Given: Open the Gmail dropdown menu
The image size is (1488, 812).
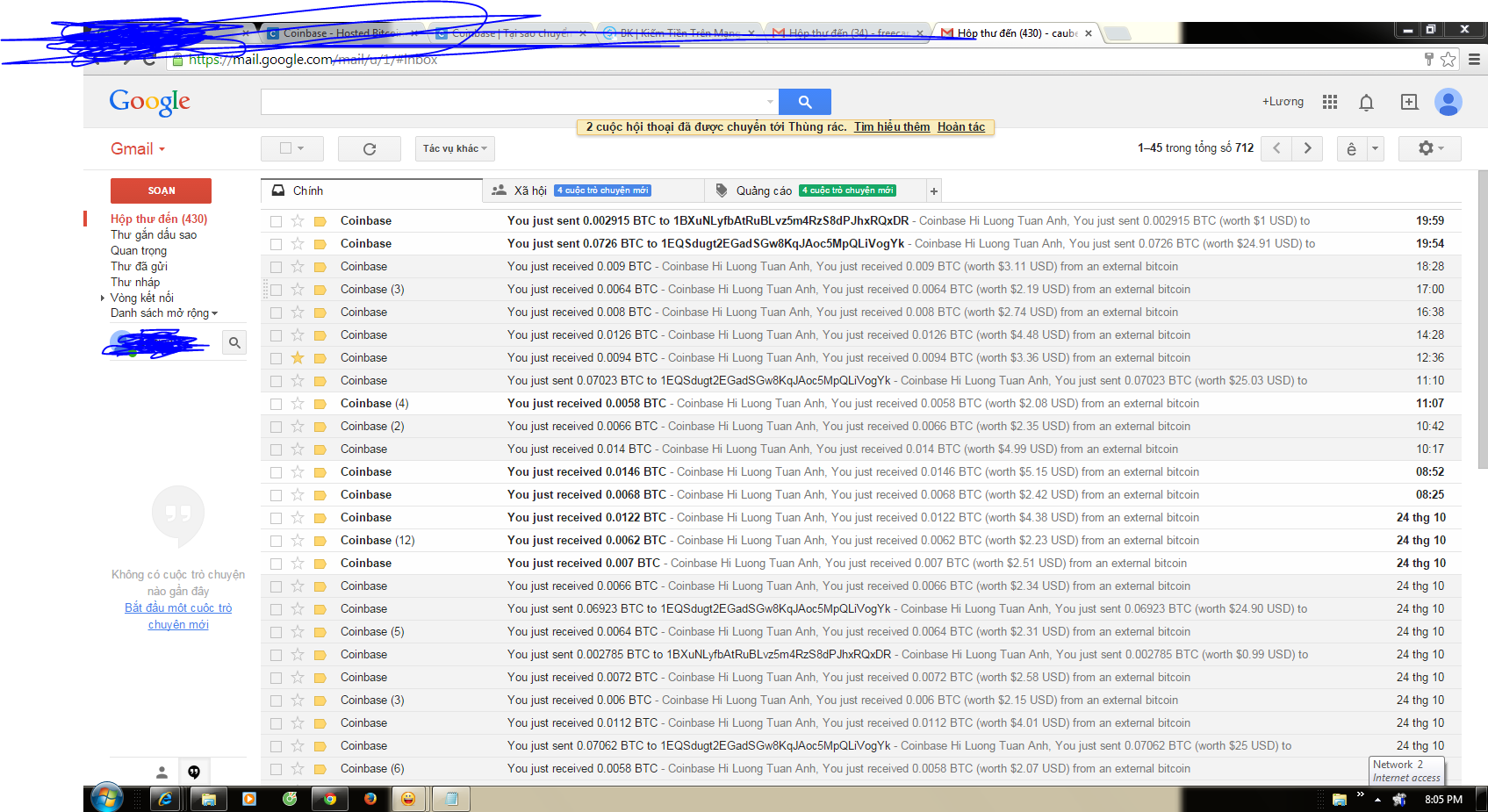Looking at the screenshot, I should [x=138, y=149].
